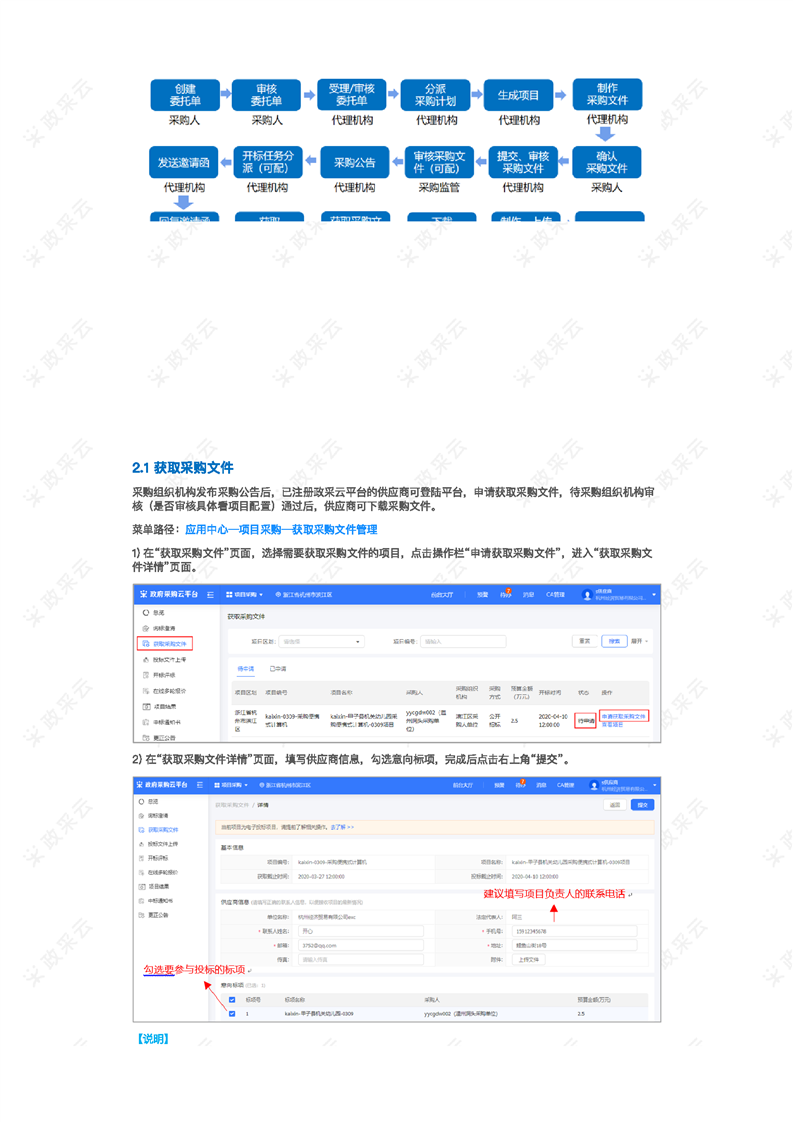Click 项目结果 sidebar icon in second screenshot

point(142,886)
